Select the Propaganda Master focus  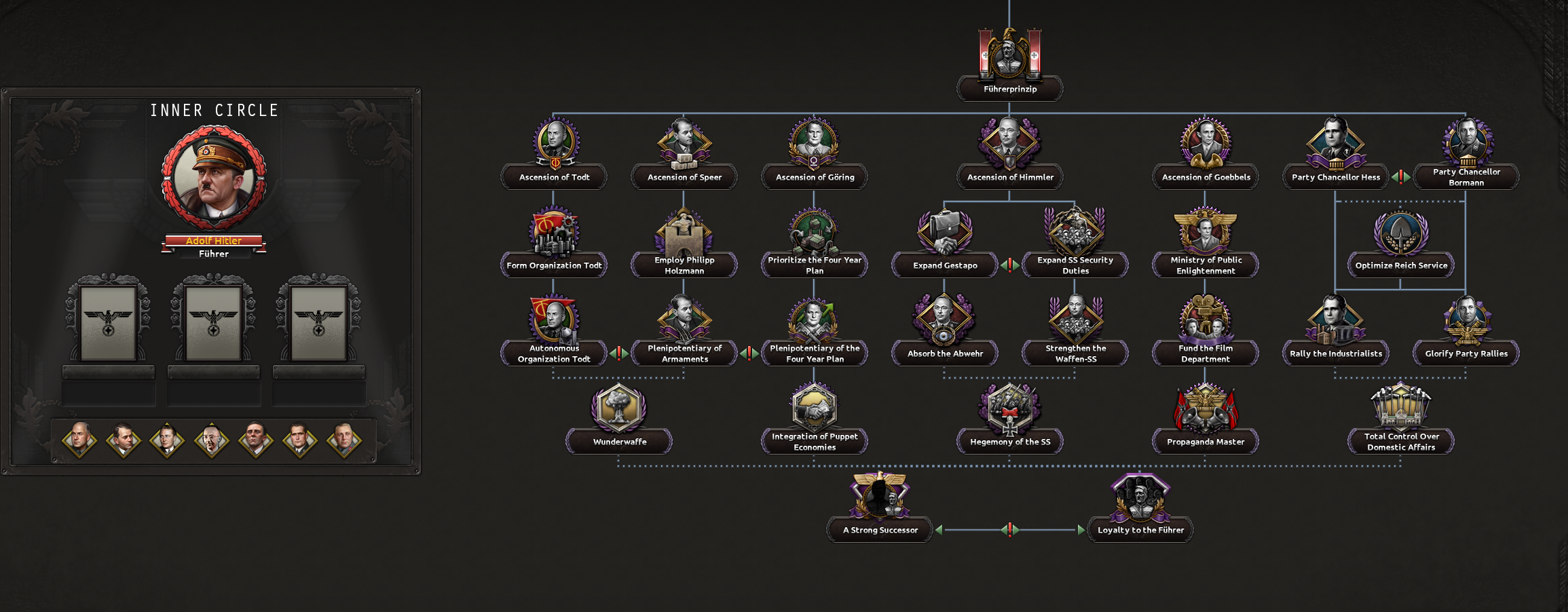[x=1205, y=410]
